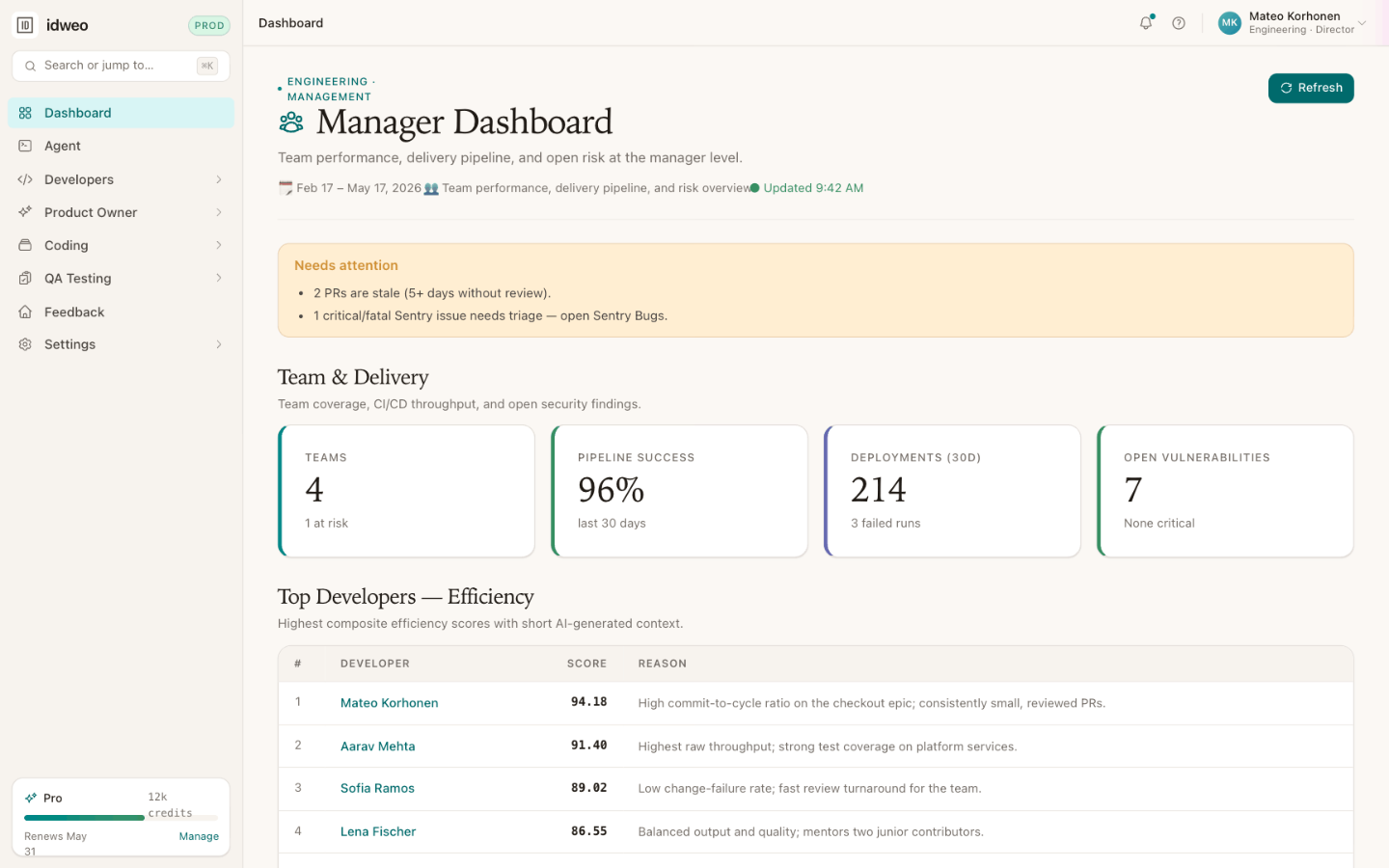Click the DEVELOPER column header
This screenshot has height=868, width=1389.
(x=375, y=664)
